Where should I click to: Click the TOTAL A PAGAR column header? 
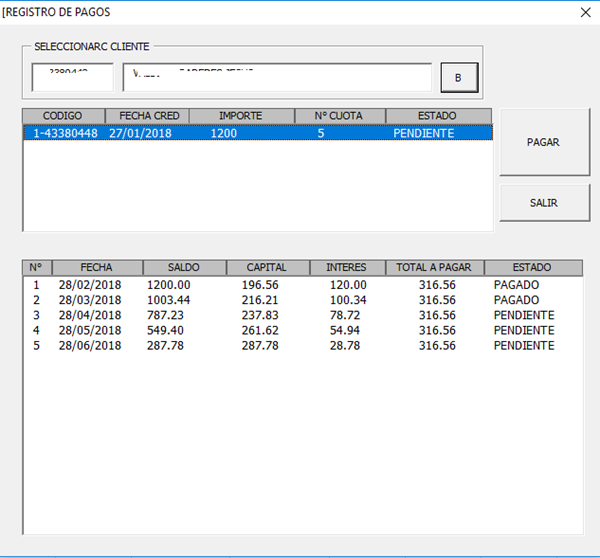[x=435, y=268]
